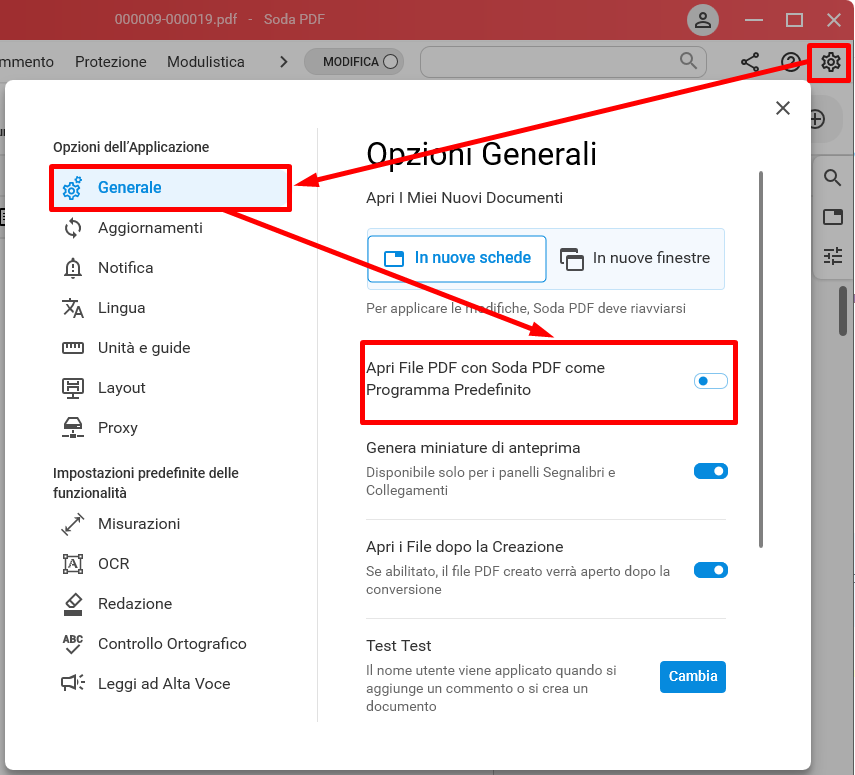Screen dimensions: 855x775
Task: Click the Misurazioni measure arrow icon
Action: [x=73, y=524]
